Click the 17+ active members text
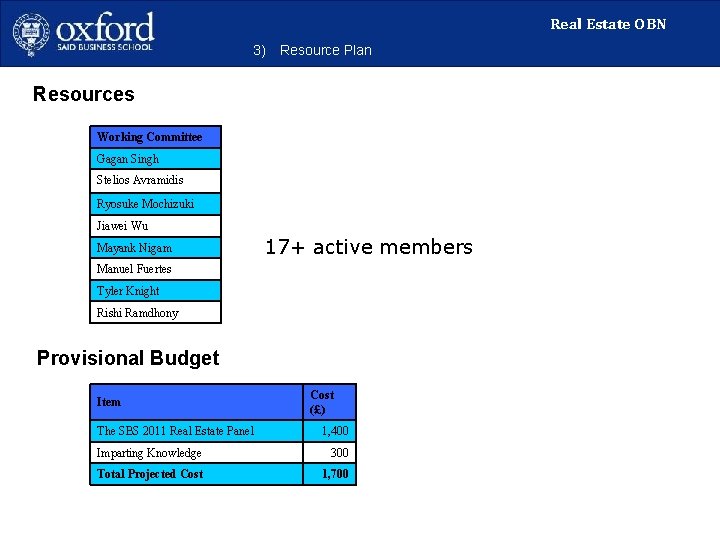 (x=369, y=247)
